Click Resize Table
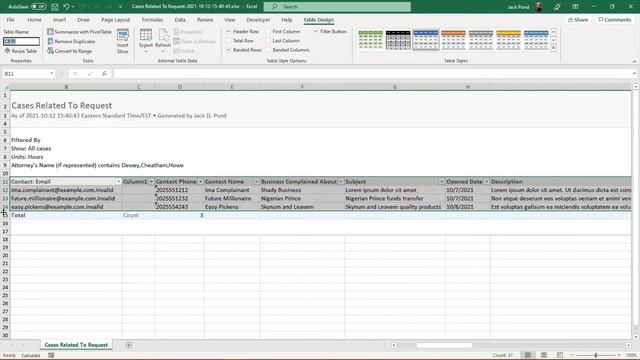The image size is (640, 360). (21, 51)
